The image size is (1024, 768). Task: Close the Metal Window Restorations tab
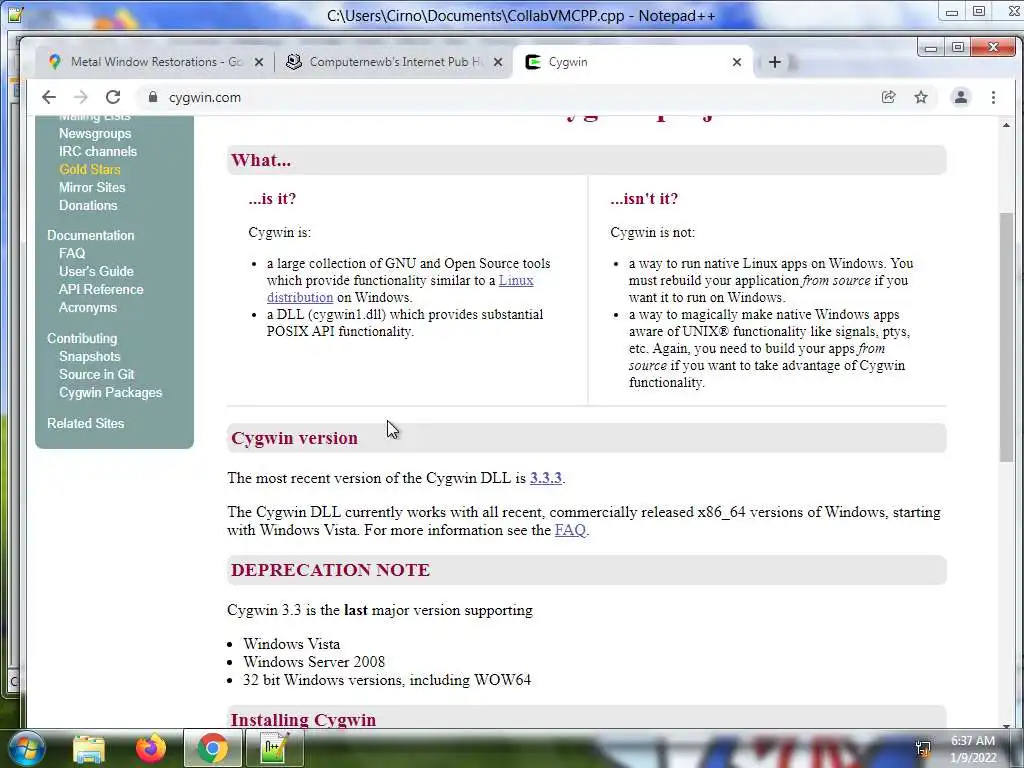pyautogui.click(x=259, y=62)
